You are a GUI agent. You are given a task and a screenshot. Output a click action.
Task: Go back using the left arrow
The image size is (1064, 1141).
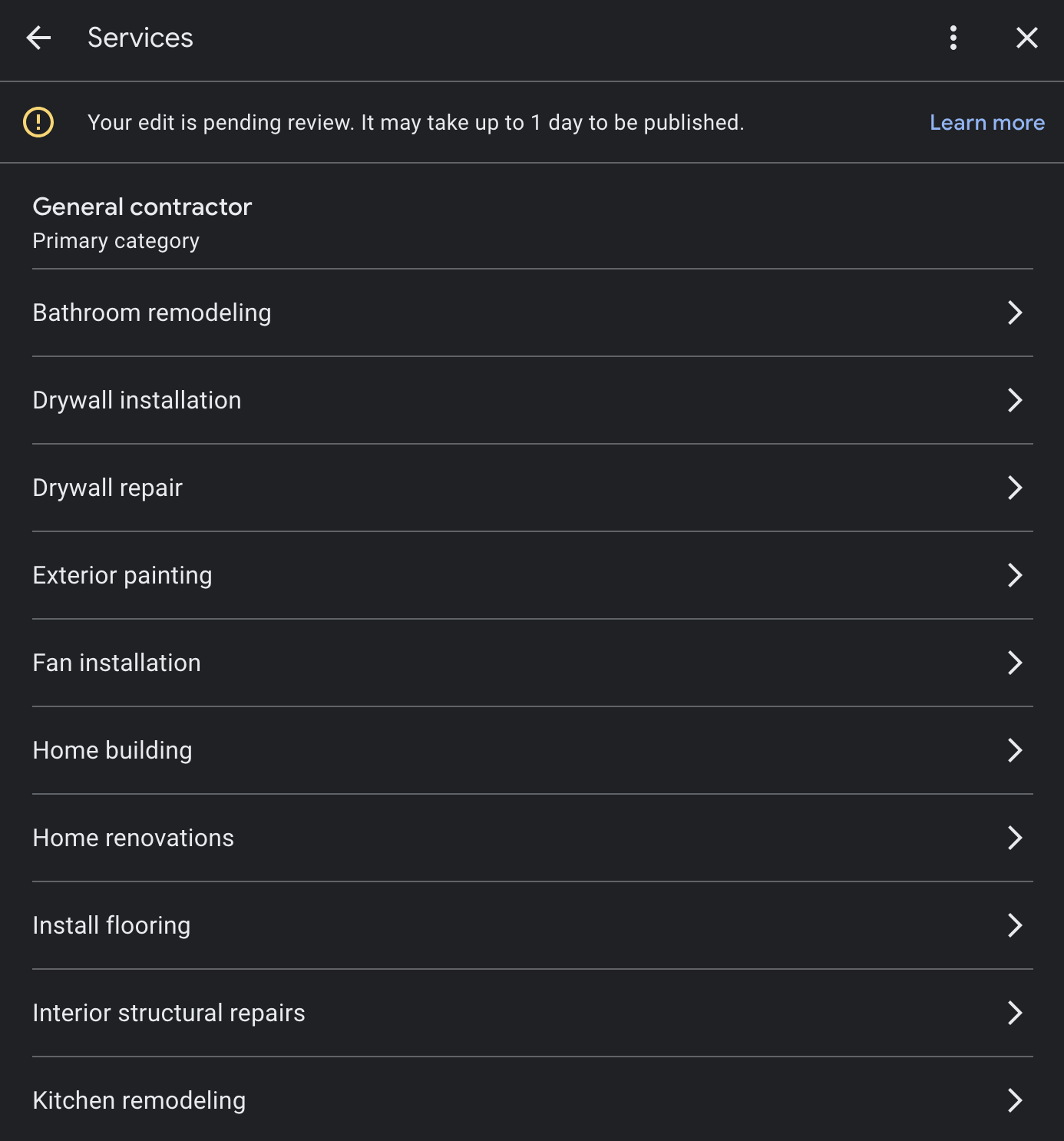coord(38,38)
